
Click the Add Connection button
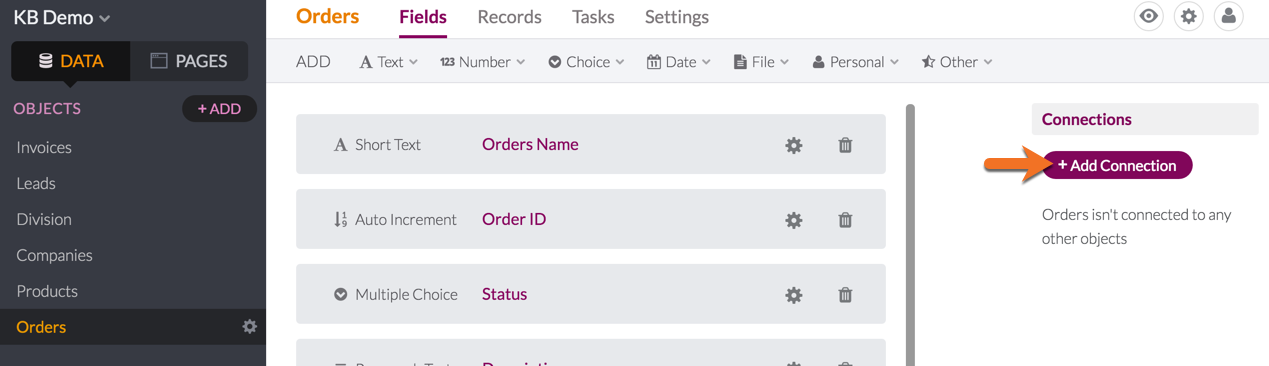point(1117,165)
